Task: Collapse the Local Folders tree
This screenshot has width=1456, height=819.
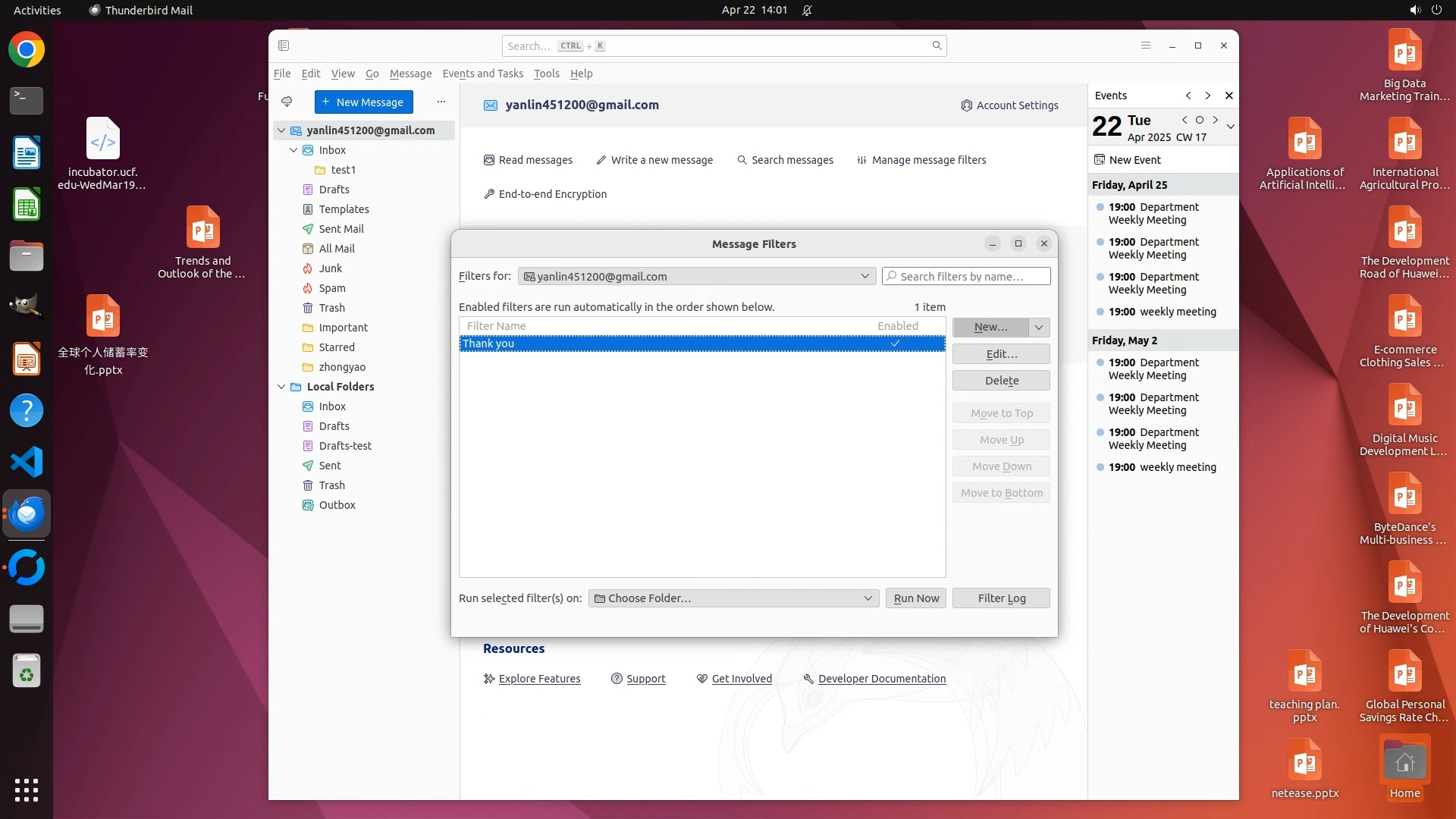Action: coord(281,387)
